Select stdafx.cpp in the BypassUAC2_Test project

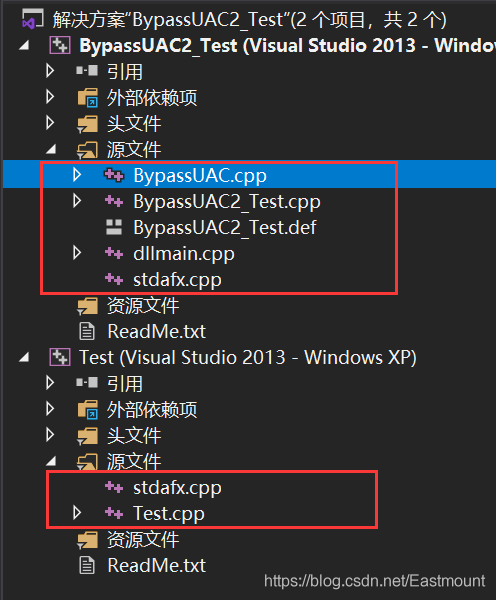coord(177,280)
